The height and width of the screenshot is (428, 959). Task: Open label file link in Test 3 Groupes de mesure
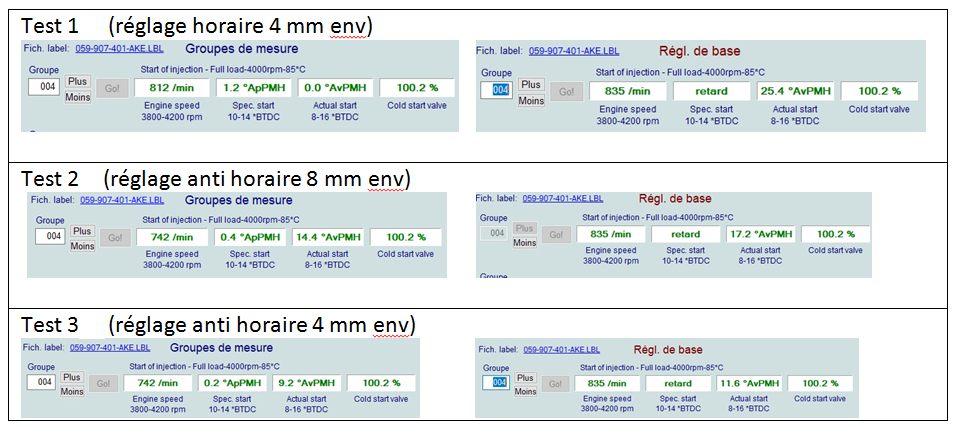point(110,348)
